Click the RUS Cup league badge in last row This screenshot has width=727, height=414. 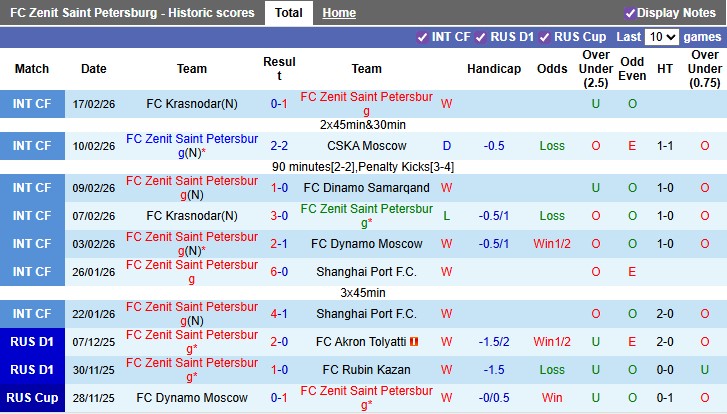(32, 398)
